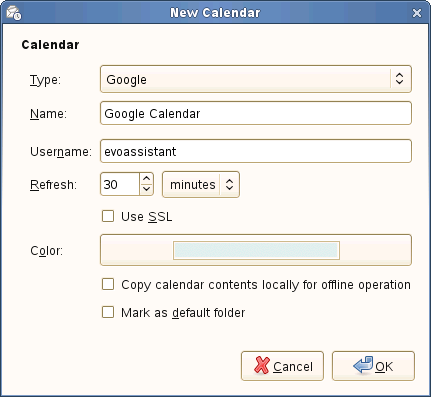This screenshot has width=431, height=397.
Task: Increase refresh value with up arrow
Action: point(146,179)
